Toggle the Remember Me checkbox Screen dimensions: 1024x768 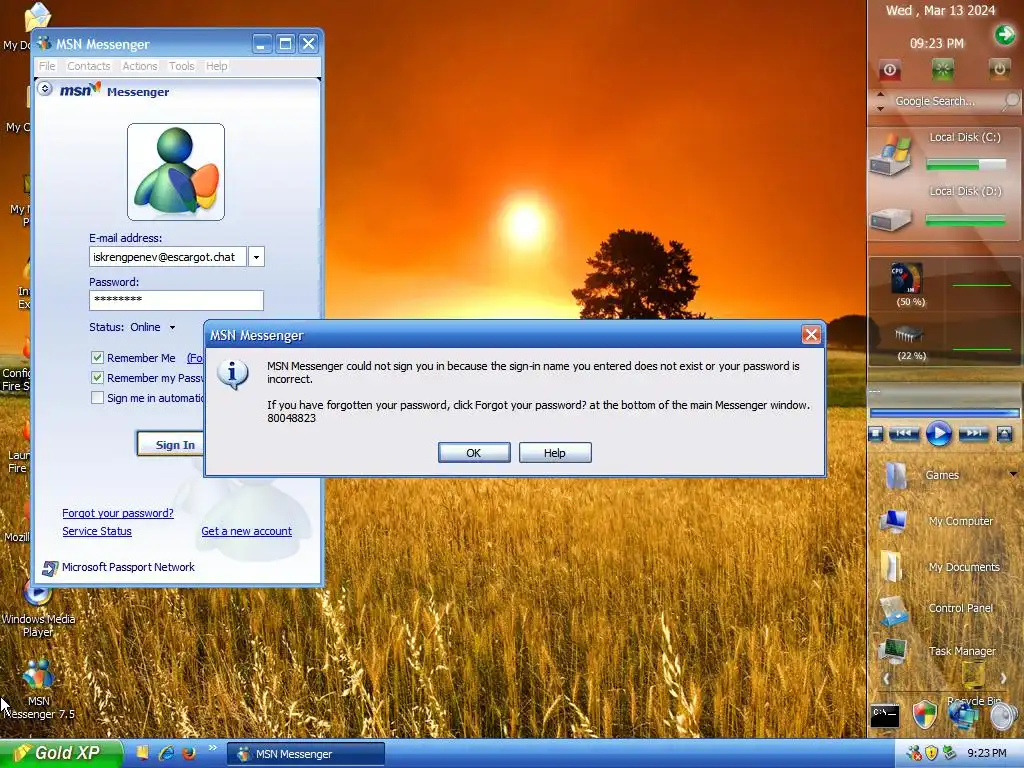[x=97, y=357]
